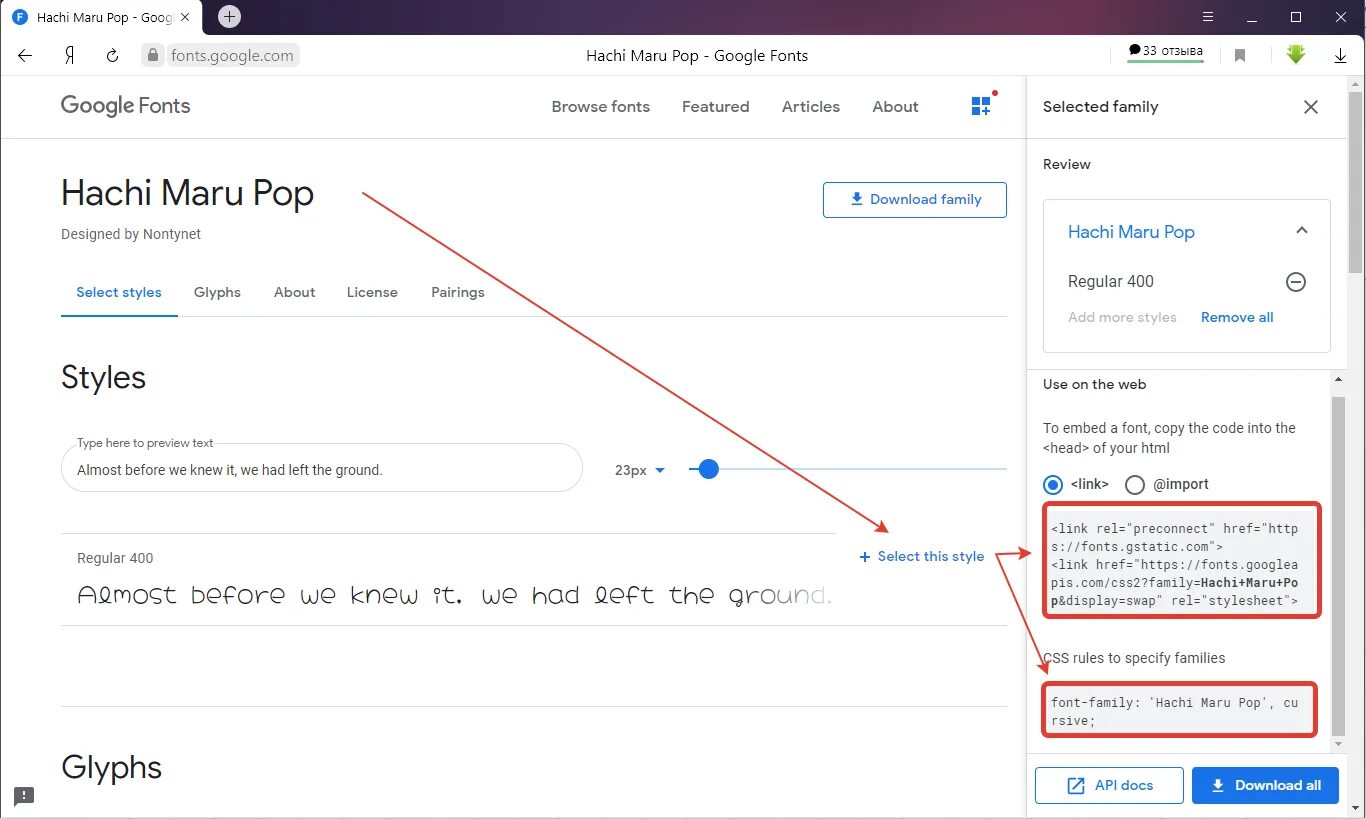Click the padlock site security icon
This screenshot has height=819, width=1366.
153,56
